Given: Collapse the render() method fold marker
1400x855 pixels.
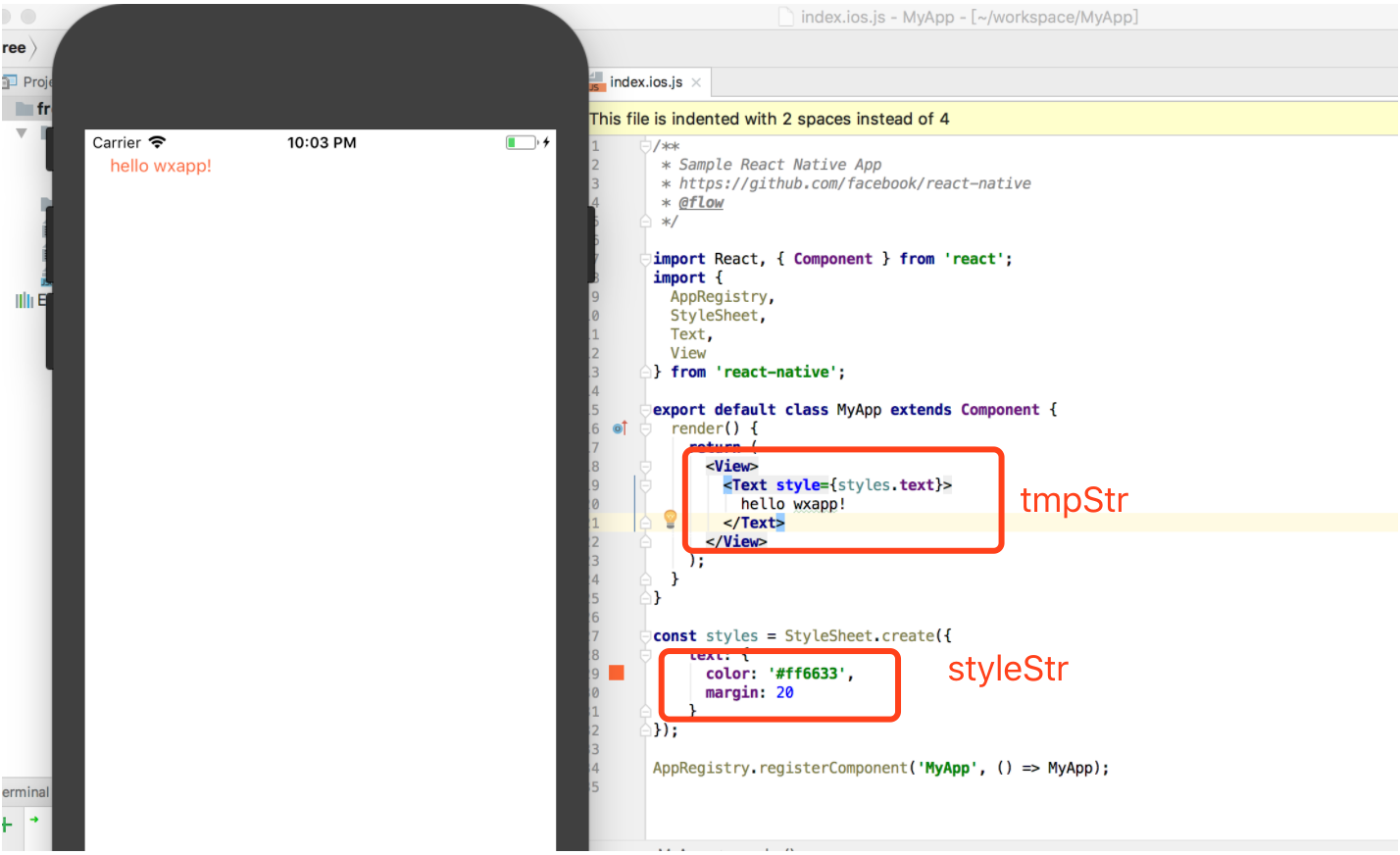Looking at the screenshot, I should tap(645, 428).
